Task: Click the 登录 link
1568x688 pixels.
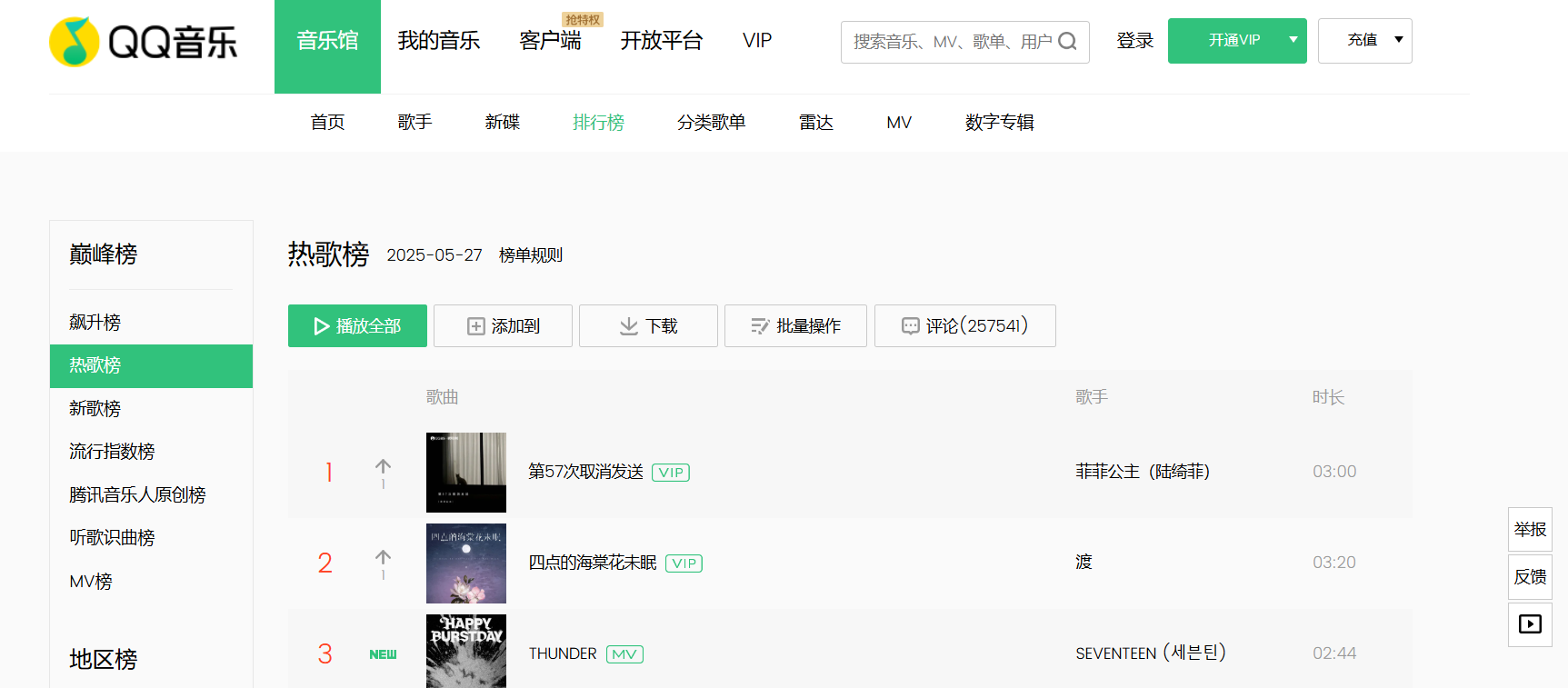Action: [x=1135, y=41]
